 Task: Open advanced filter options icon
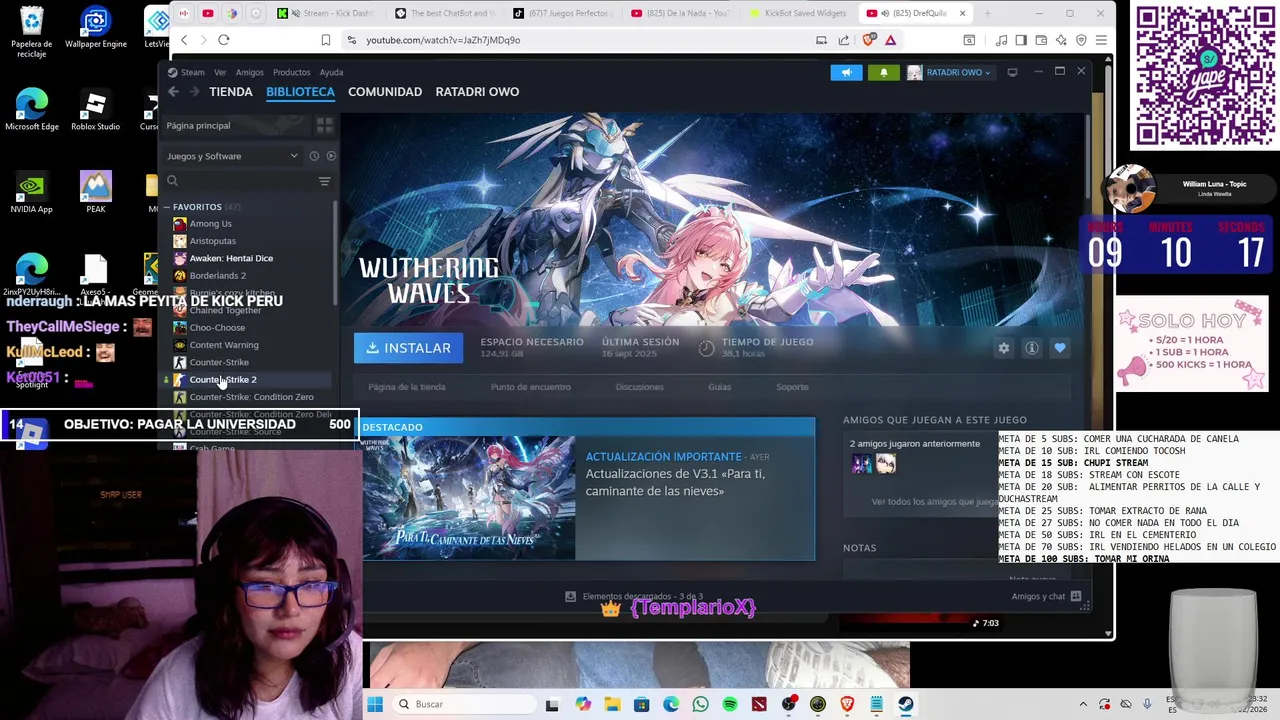pyautogui.click(x=324, y=181)
